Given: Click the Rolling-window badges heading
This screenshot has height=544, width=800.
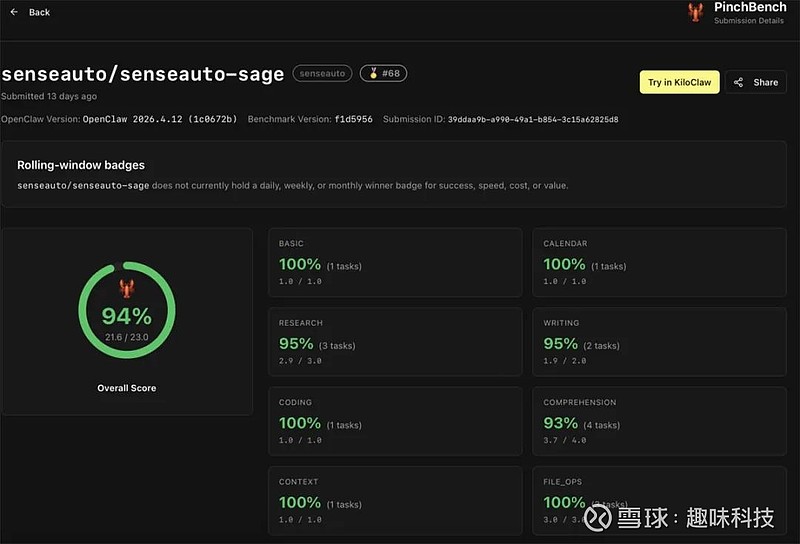Looking at the screenshot, I should point(81,165).
